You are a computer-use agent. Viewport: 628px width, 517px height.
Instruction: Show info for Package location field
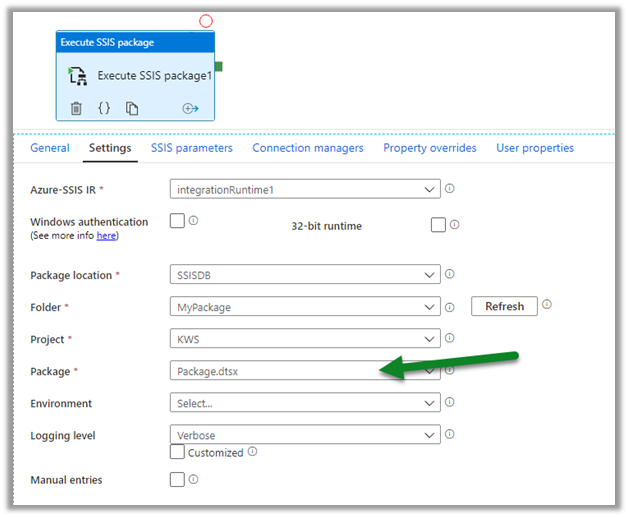(x=450, y=274)
